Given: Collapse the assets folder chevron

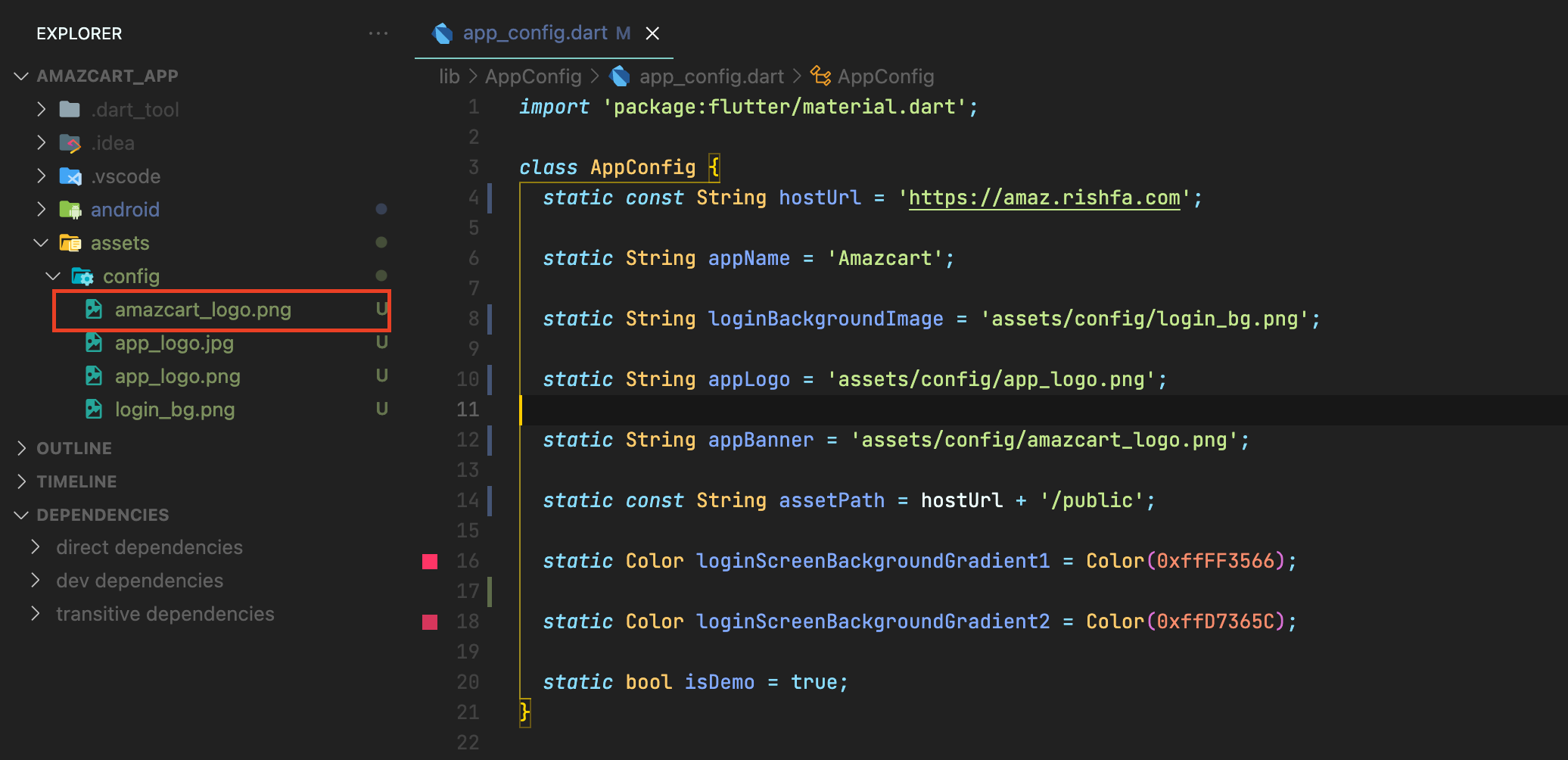Looking at the screenshot, I should click(41, 243).
